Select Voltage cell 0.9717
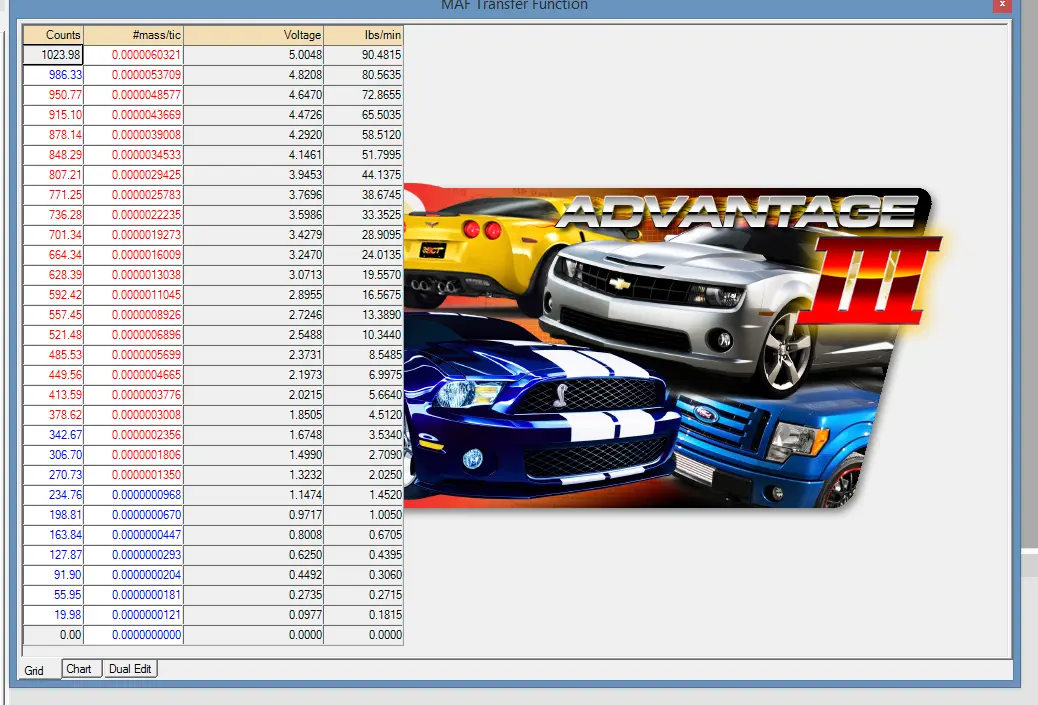 click(254, 514)
